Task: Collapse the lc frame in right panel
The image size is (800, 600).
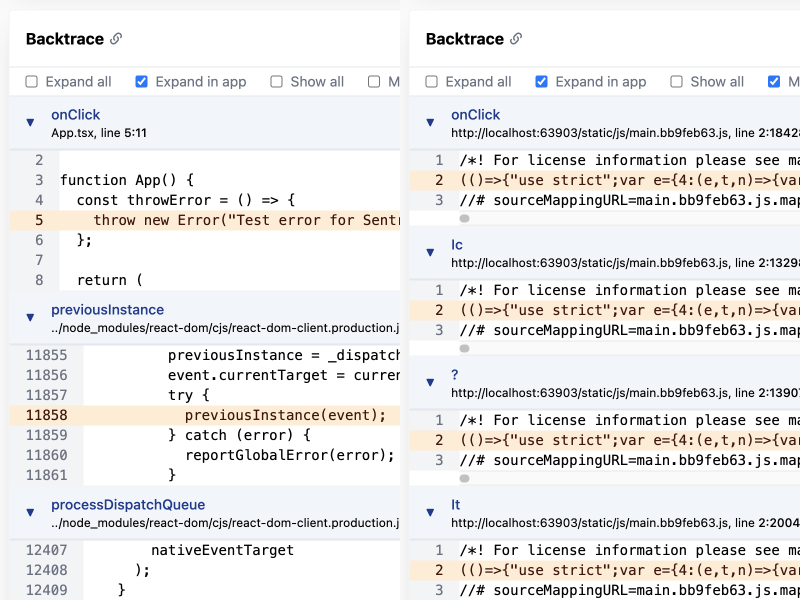Action: [x=430, y=253]
